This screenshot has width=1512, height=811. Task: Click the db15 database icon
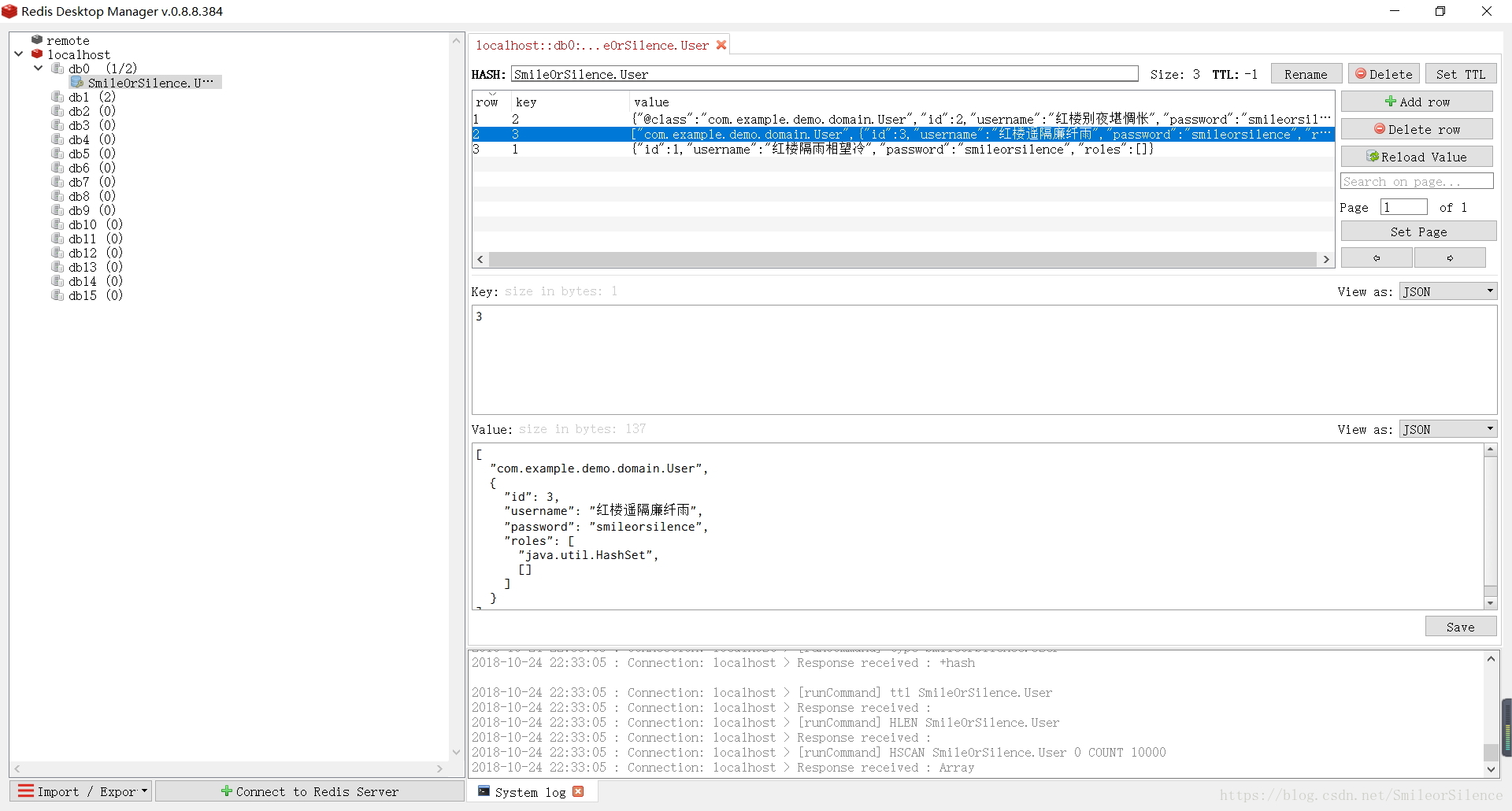tap(57, 295)
